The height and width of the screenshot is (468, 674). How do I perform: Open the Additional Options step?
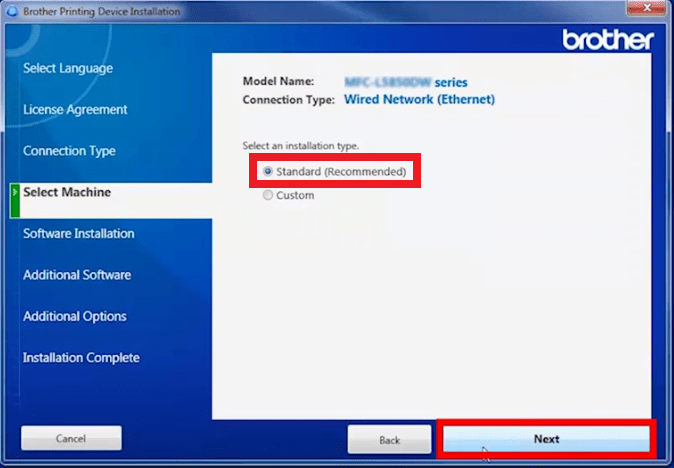(x=75, y=316)
